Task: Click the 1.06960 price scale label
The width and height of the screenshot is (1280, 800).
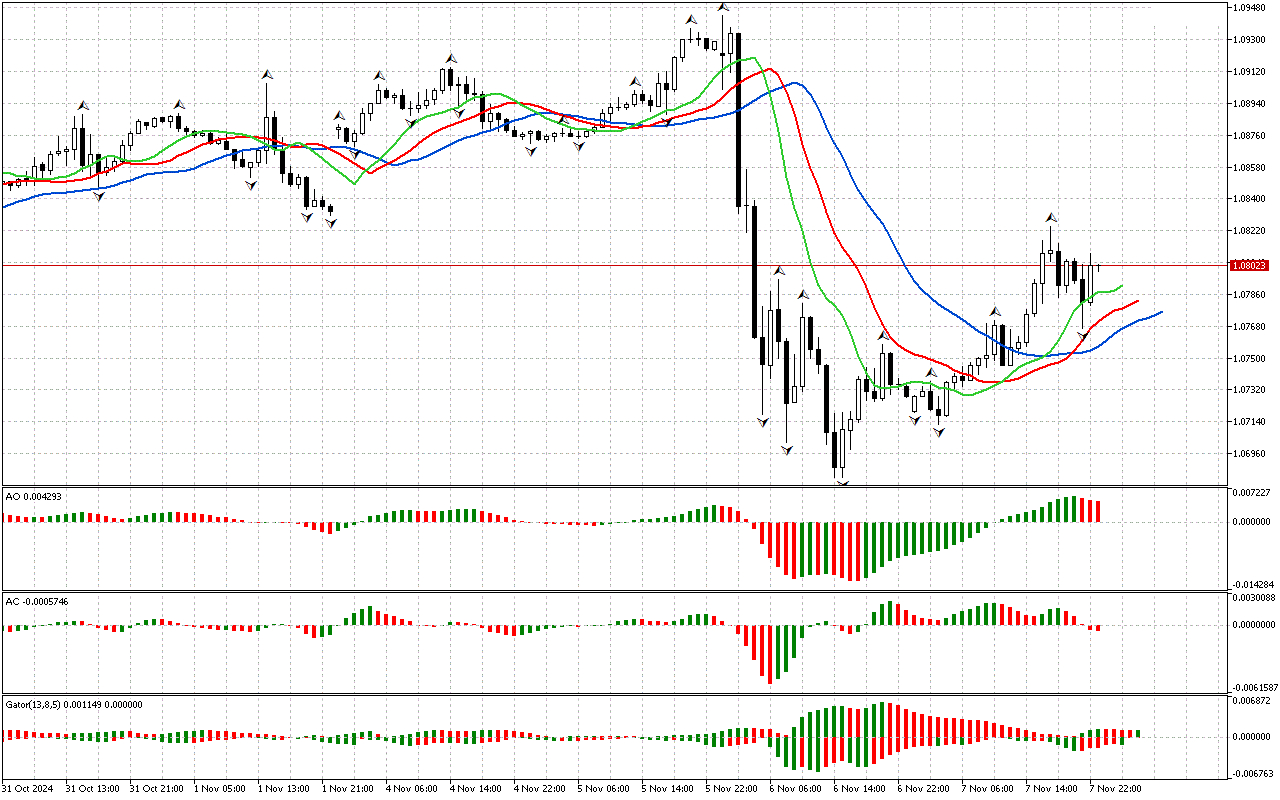Action: [x=1250, y=455]
